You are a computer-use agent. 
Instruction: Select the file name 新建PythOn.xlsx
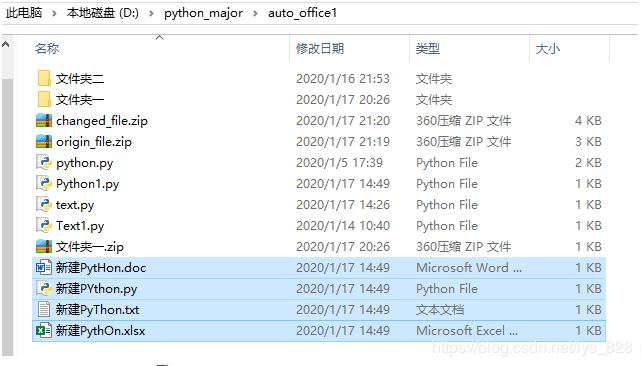(x=100, y=331)
